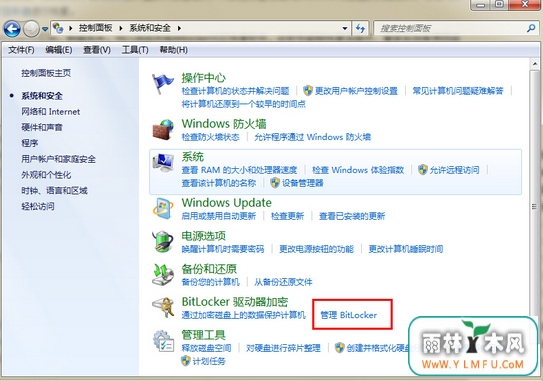Open the Windows 防火墙 heading
Screen dimensions: 543x381
pyautogui.click(x=224, y=124)
